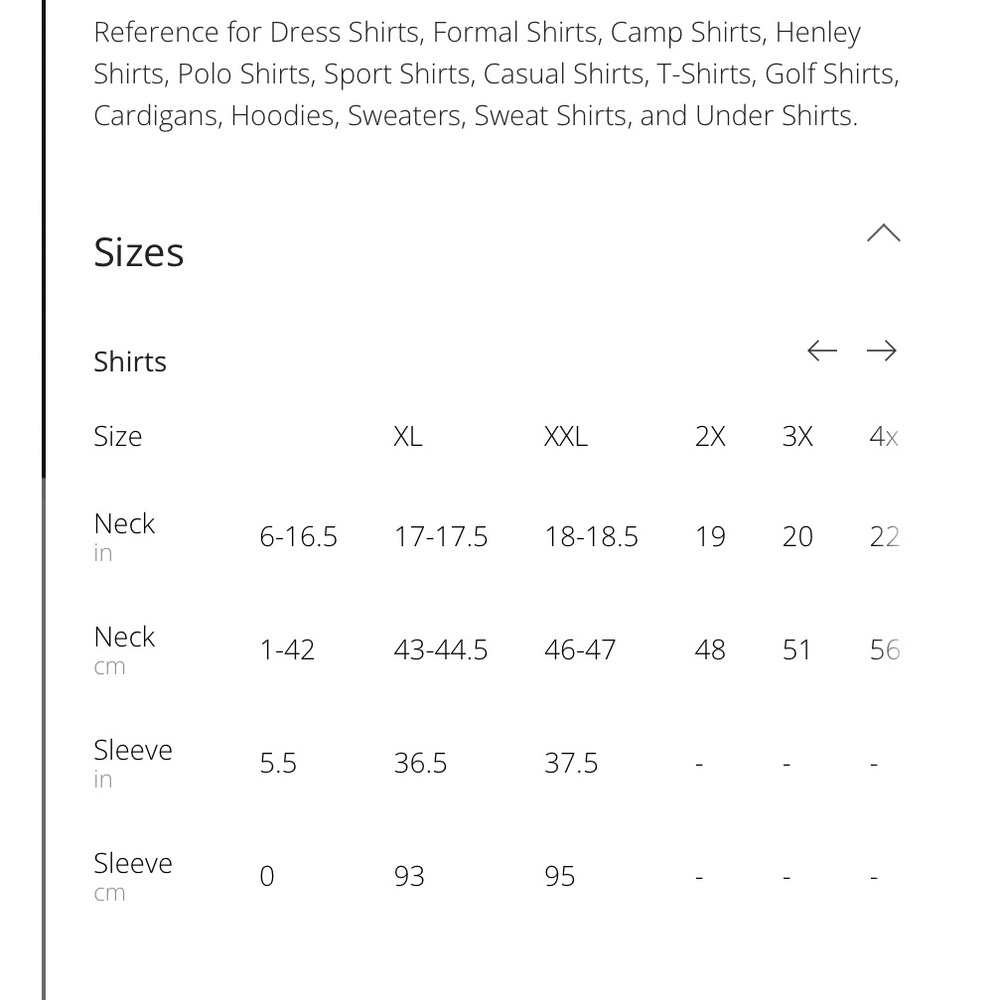Select the 2X size column header
Viewport: 1000px width, 1000px height.
click(710, 437)
